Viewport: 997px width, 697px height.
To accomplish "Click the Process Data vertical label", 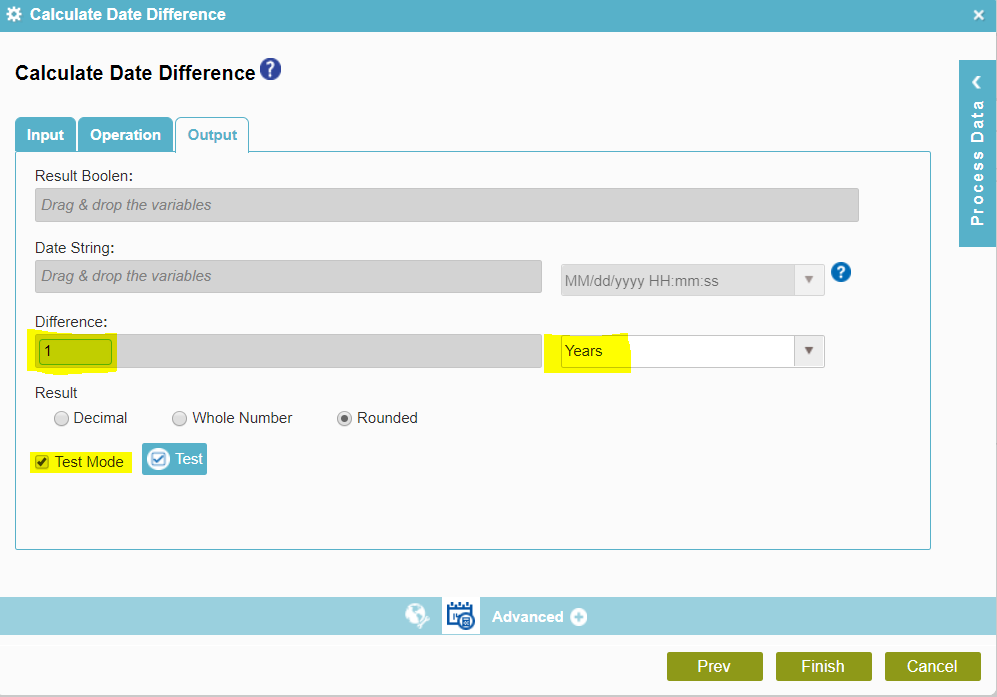I will click(977, 162).
